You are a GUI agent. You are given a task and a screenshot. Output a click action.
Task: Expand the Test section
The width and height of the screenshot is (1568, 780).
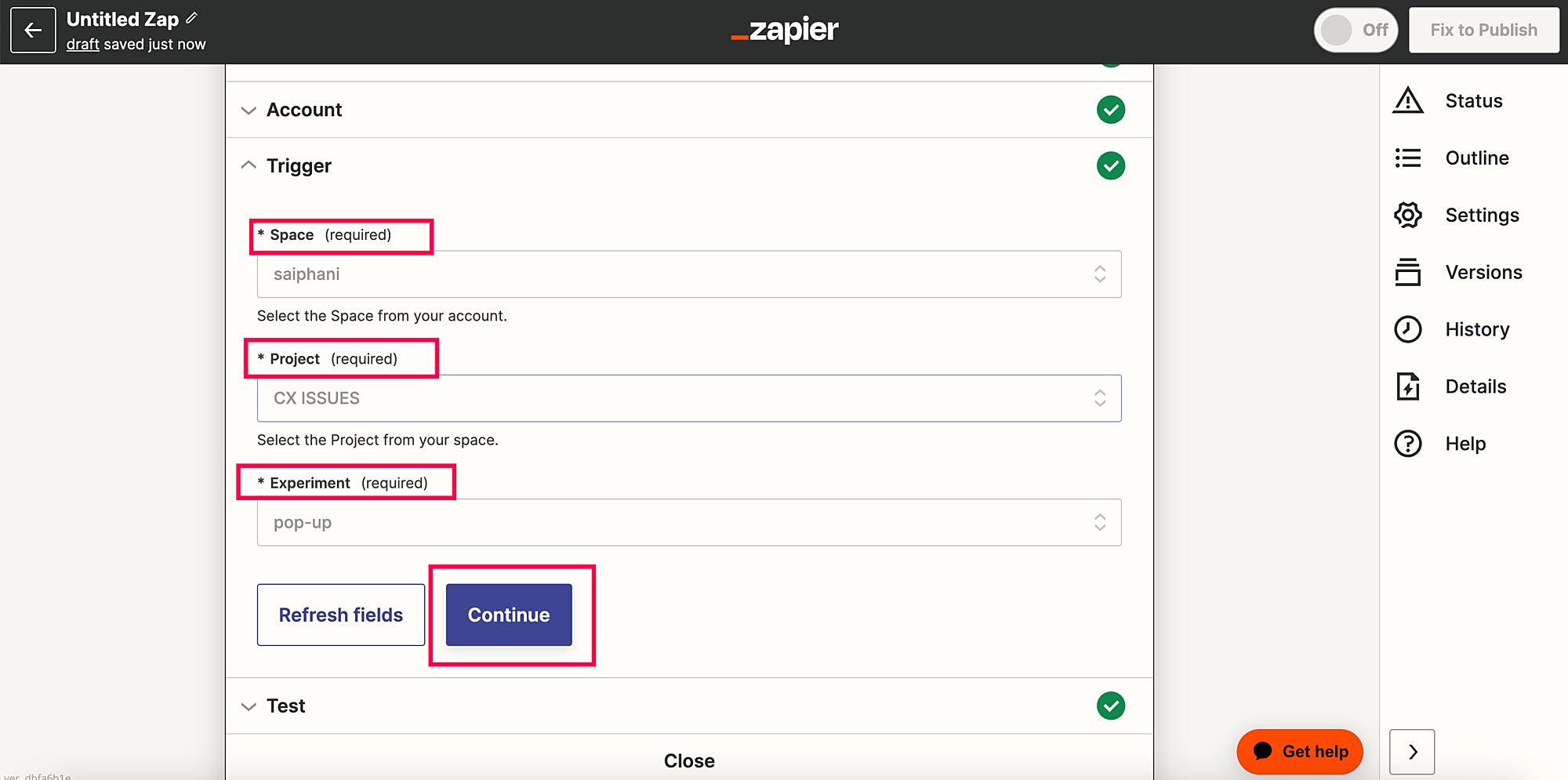[x=286, y=706]
